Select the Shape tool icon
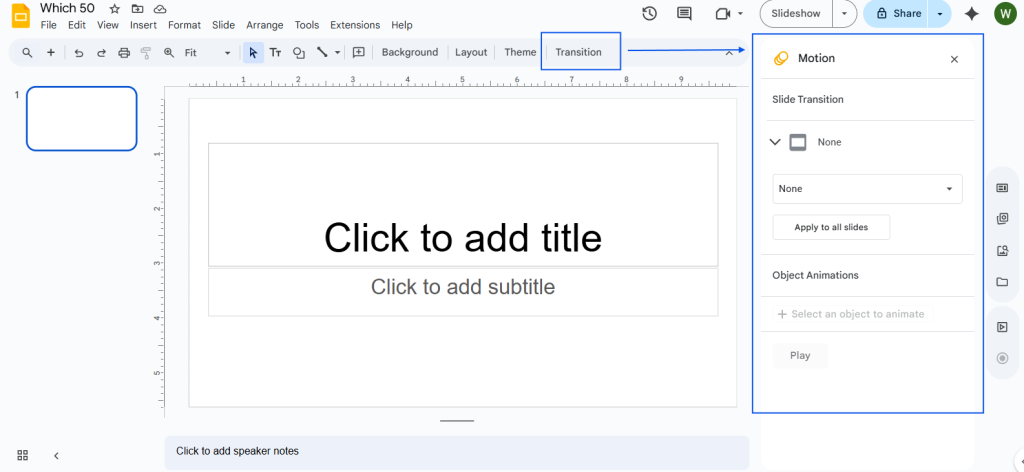This screenshot has width=1024, height=472. click(298, 53)
